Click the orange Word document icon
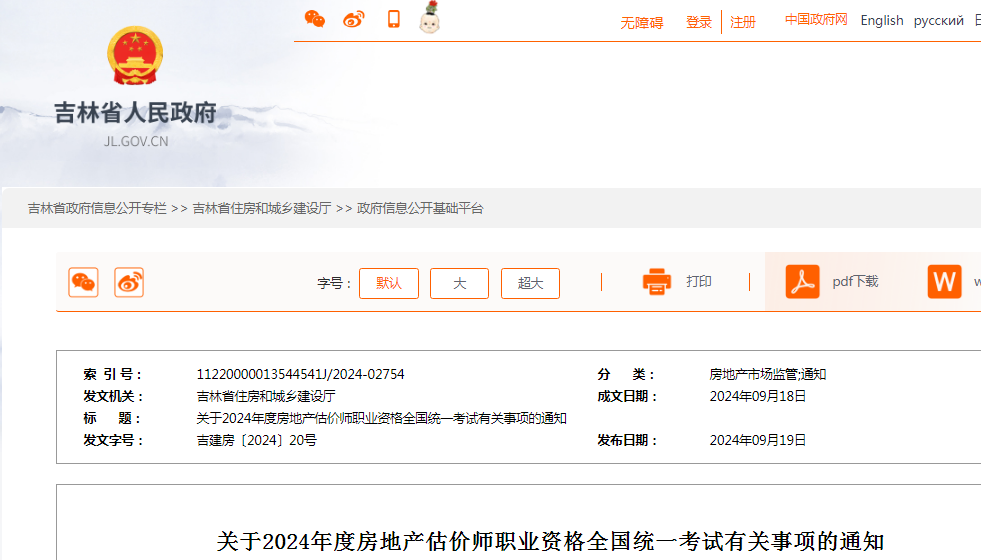Viewport: 981px width, 560px height. pyautogui.click(x=944, y=282)
